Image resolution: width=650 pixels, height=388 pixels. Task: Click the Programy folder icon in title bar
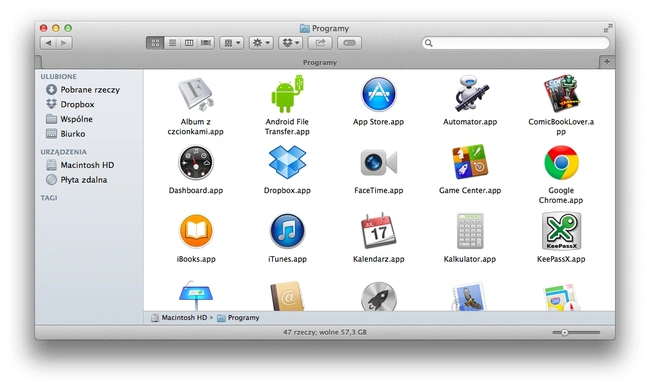(305, 28)
